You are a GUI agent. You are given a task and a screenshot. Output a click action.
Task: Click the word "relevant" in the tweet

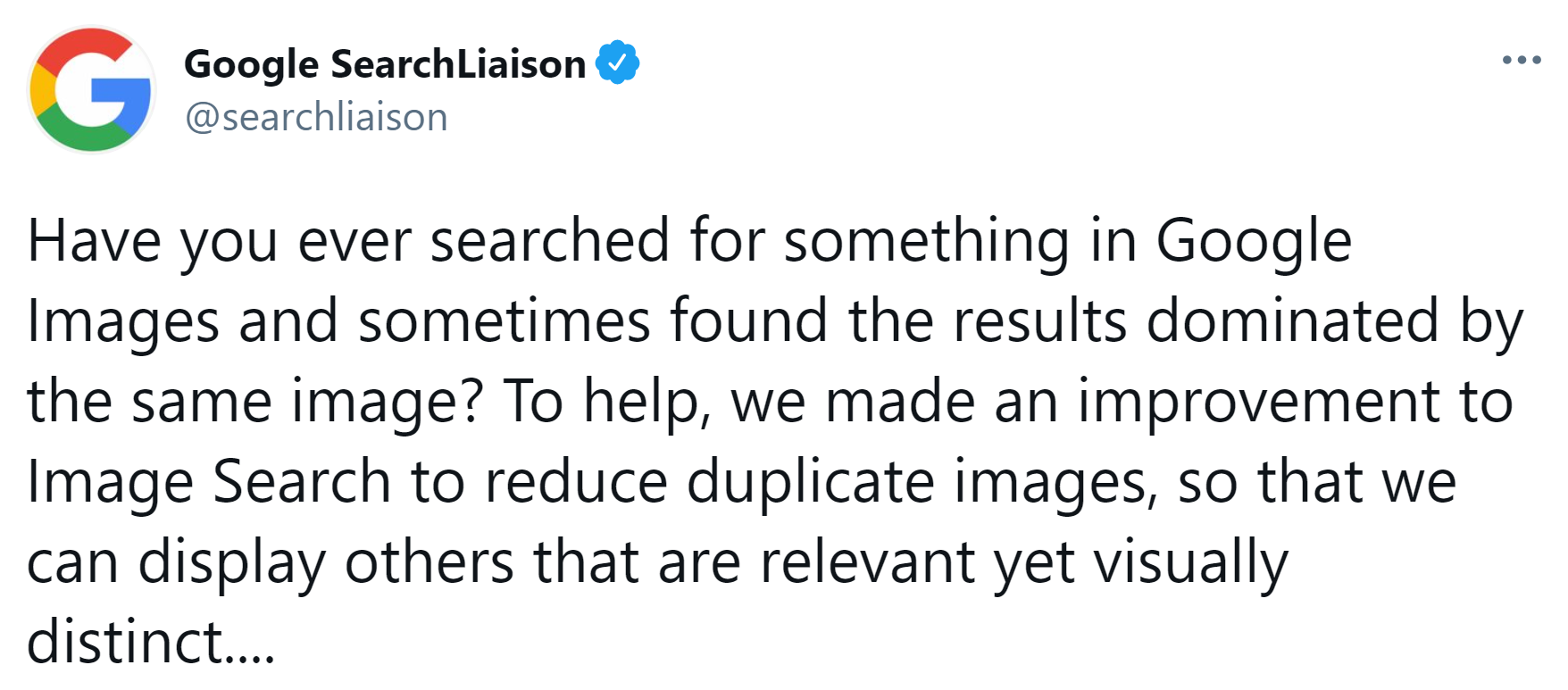coord(867,562)
